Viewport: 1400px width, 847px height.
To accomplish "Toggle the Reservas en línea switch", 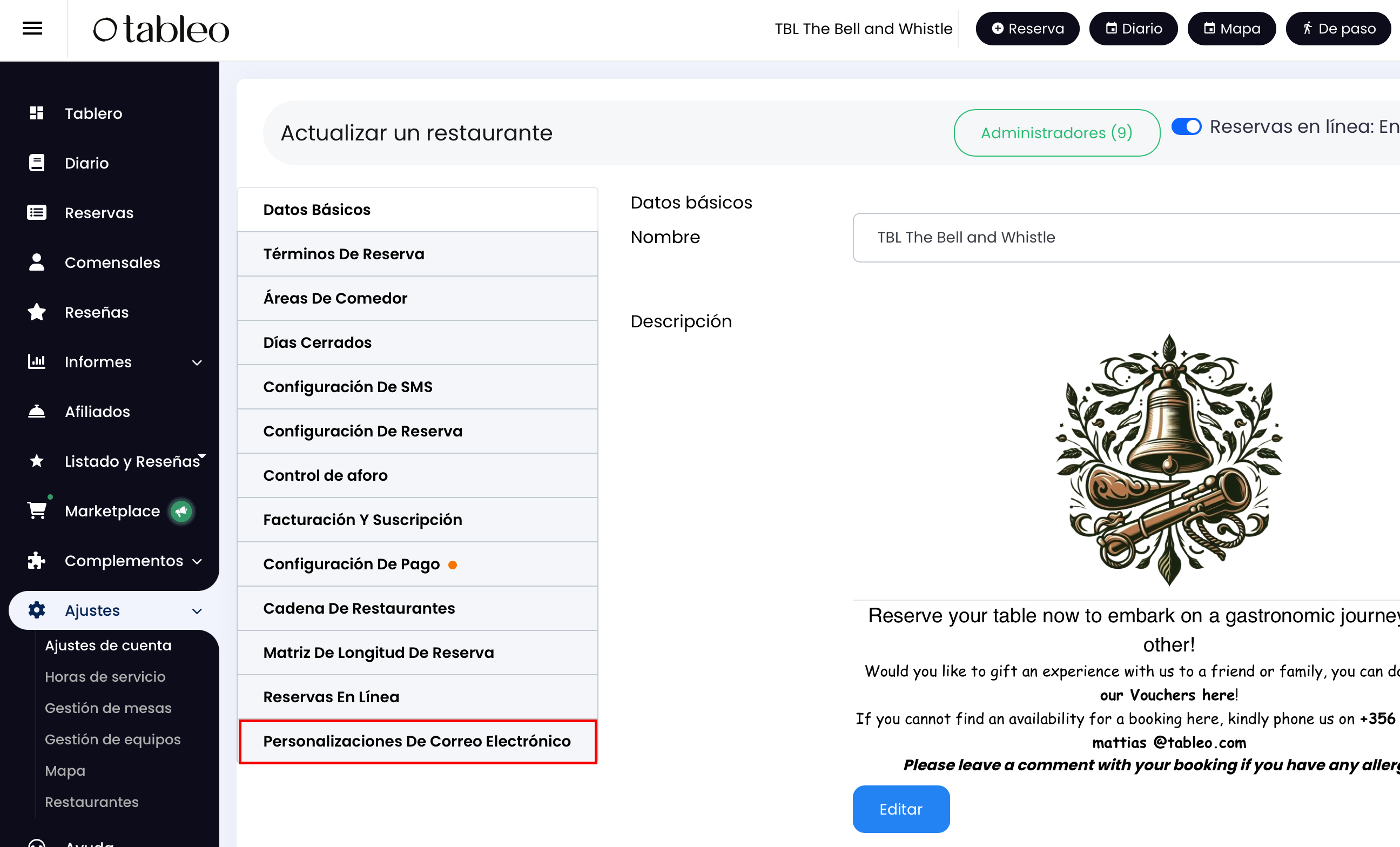I will (1186, 126).
